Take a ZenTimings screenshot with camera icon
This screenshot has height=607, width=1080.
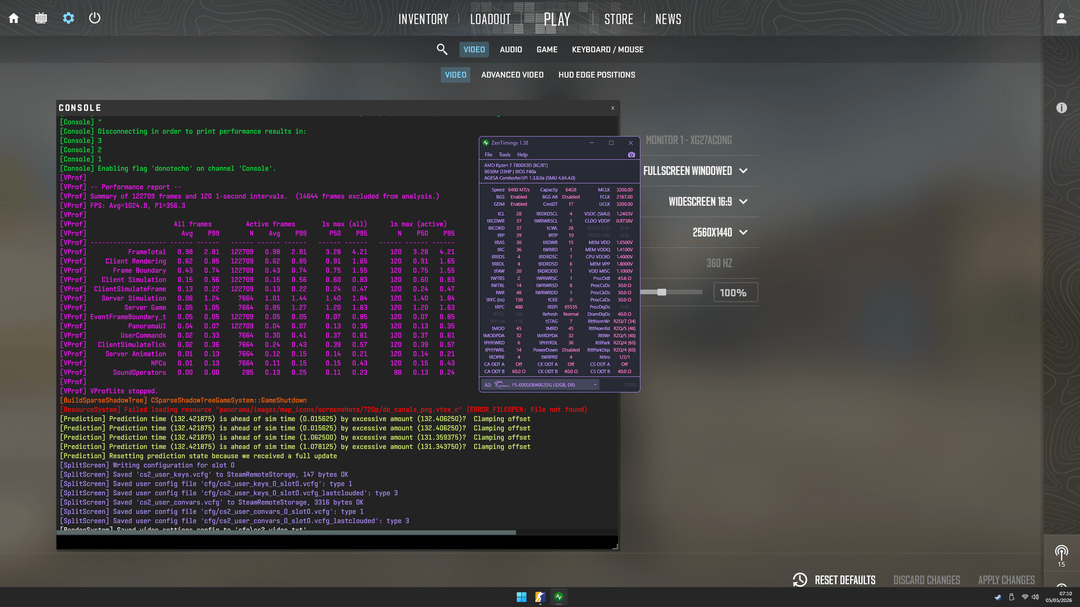631,154
